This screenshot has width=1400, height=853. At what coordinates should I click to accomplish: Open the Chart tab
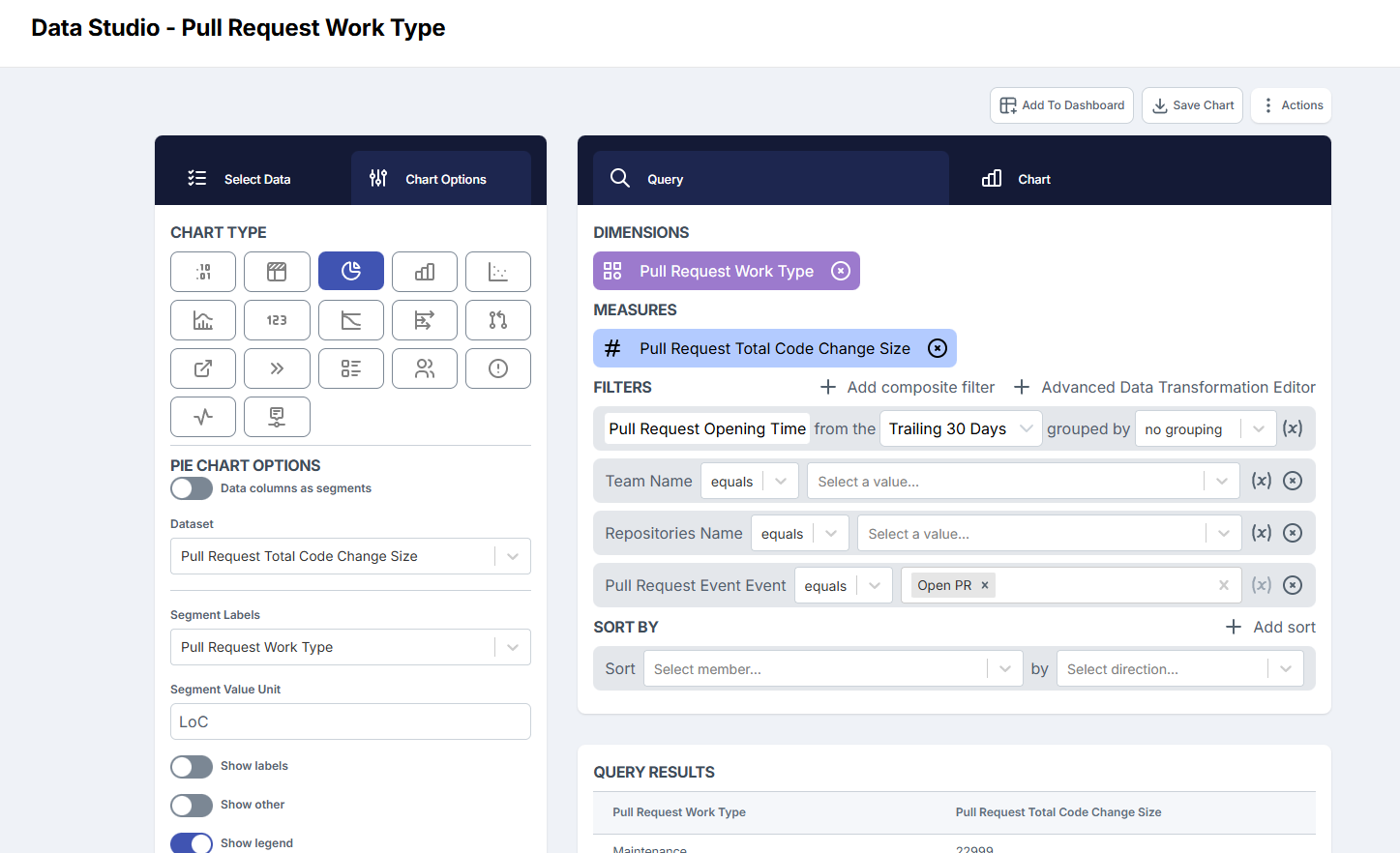[1017, 179]
